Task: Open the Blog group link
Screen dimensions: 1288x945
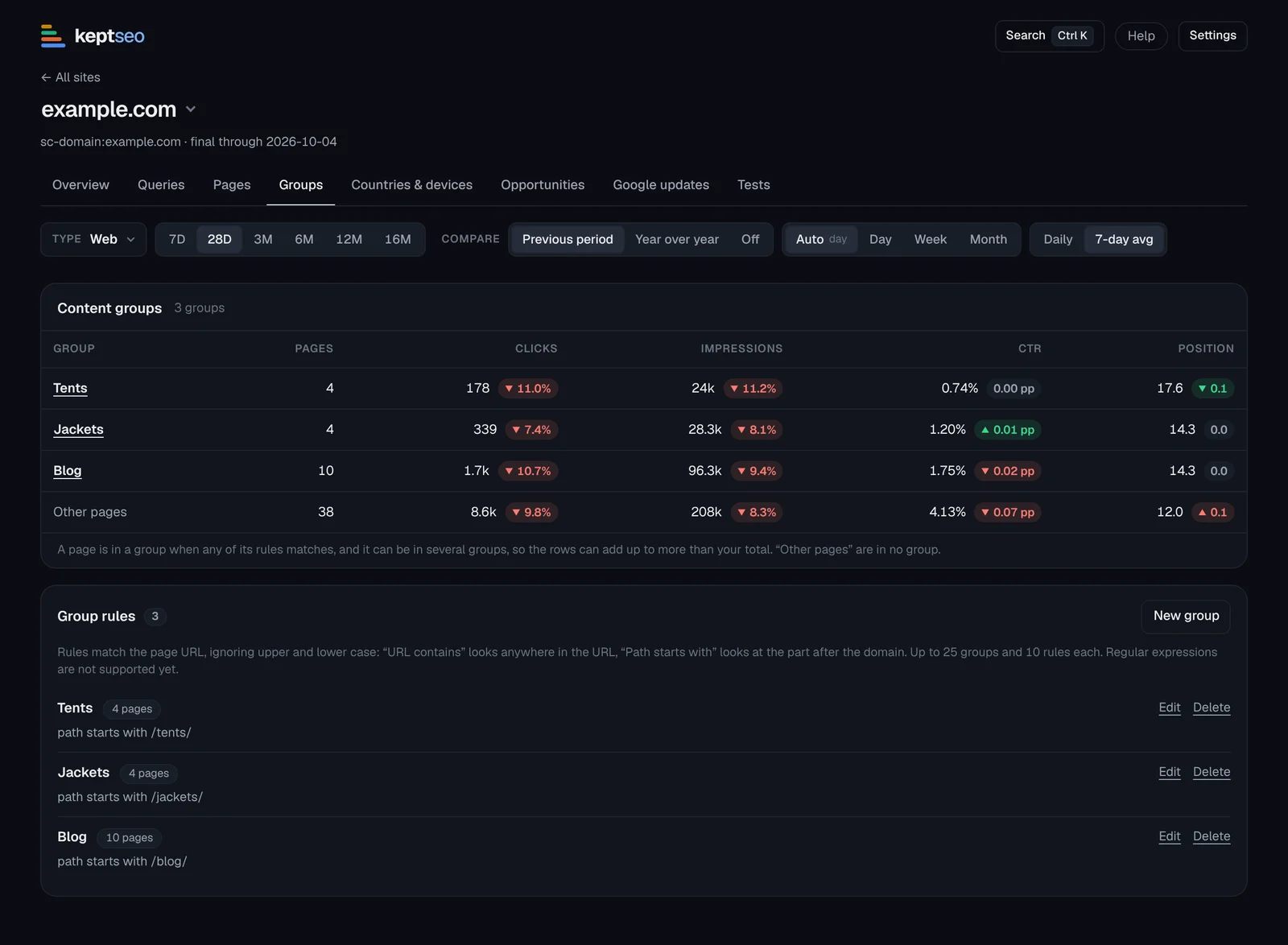Action: (x=68, y=471)
